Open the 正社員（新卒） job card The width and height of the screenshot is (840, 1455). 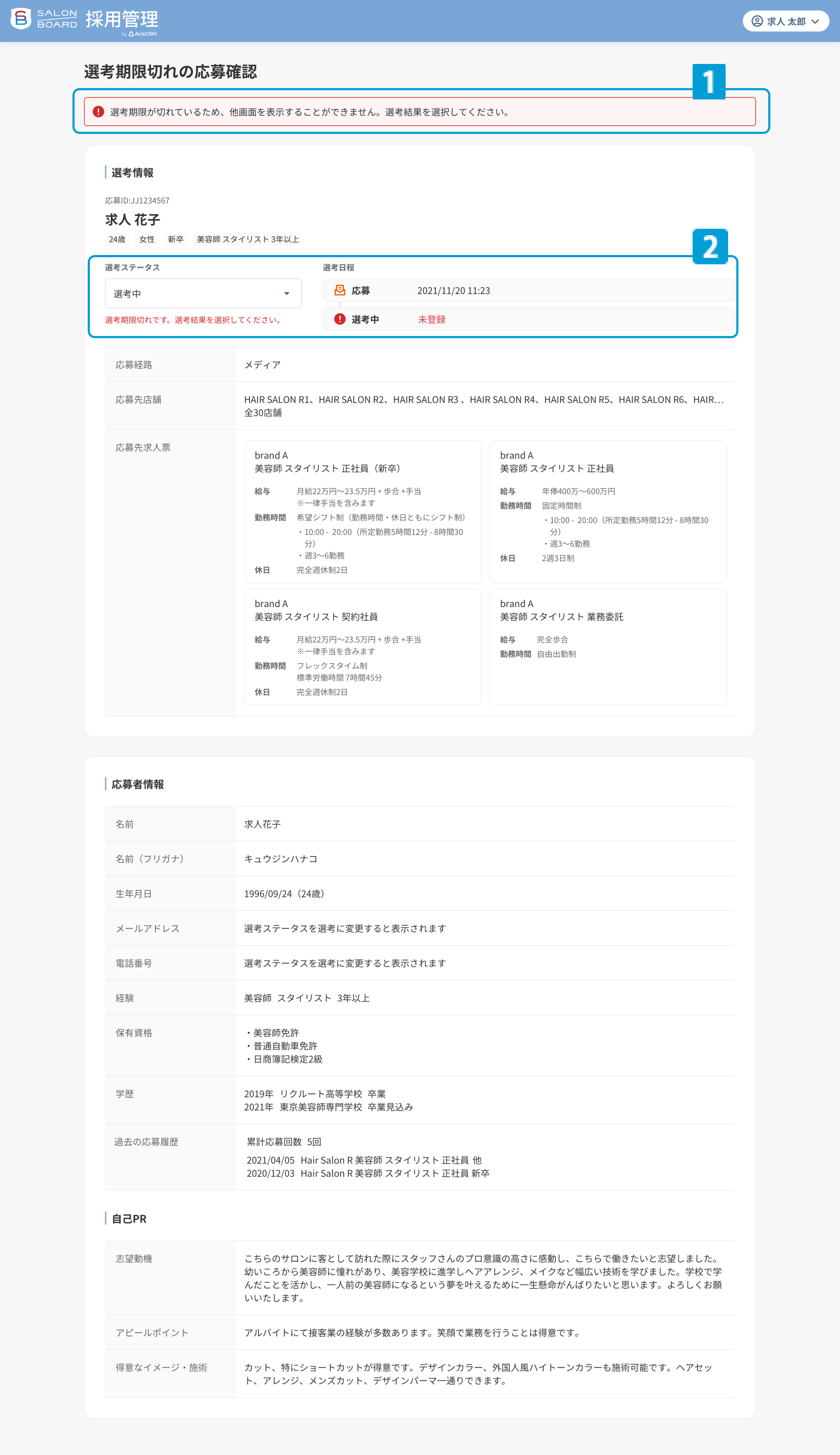click(x=363, y=512)
